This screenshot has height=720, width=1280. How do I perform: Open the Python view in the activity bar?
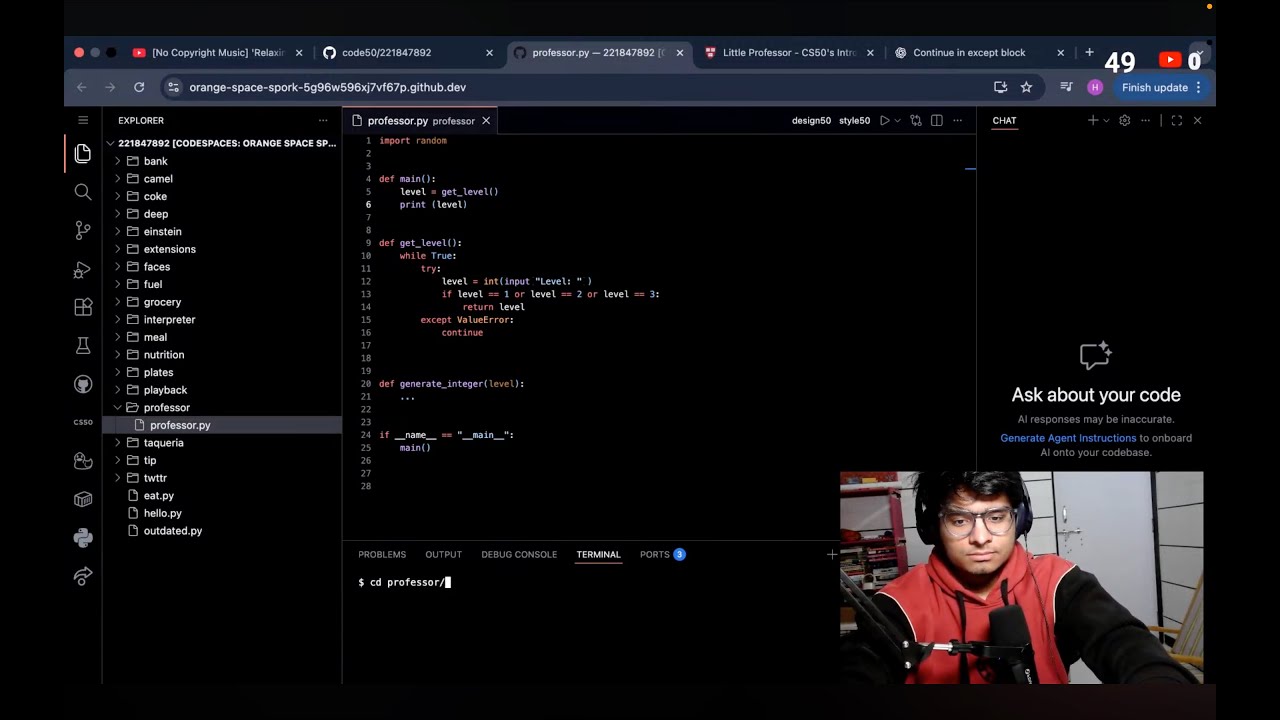83,538
